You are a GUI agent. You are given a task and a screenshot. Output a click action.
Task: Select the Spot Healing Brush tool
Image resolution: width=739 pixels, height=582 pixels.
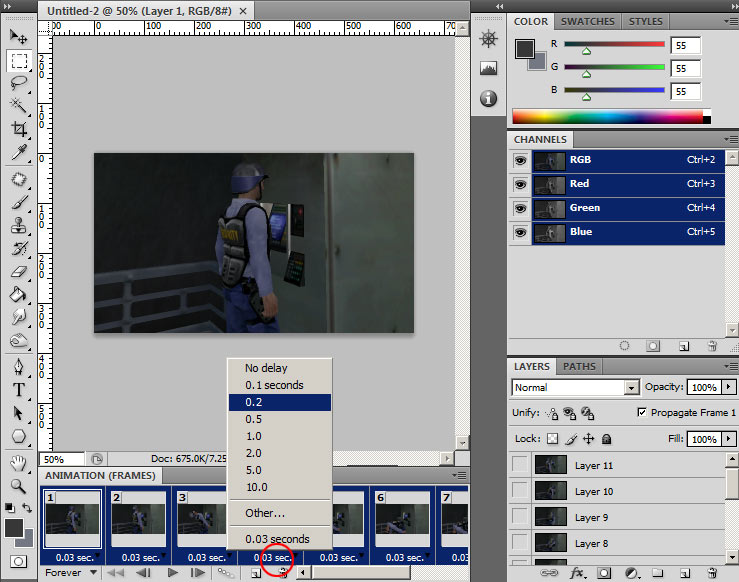point(19,180)
